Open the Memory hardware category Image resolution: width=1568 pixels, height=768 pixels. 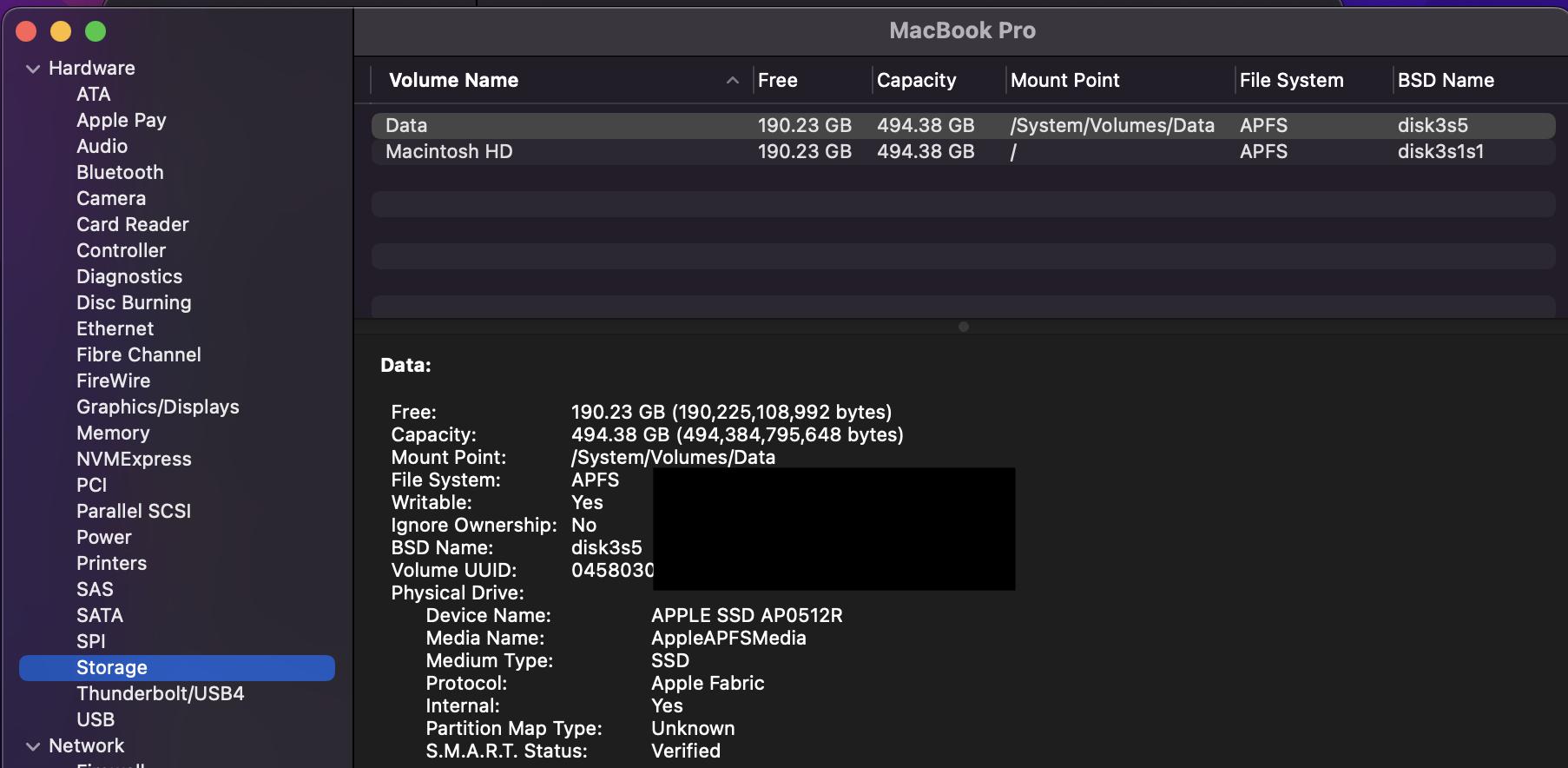point(113,434)
